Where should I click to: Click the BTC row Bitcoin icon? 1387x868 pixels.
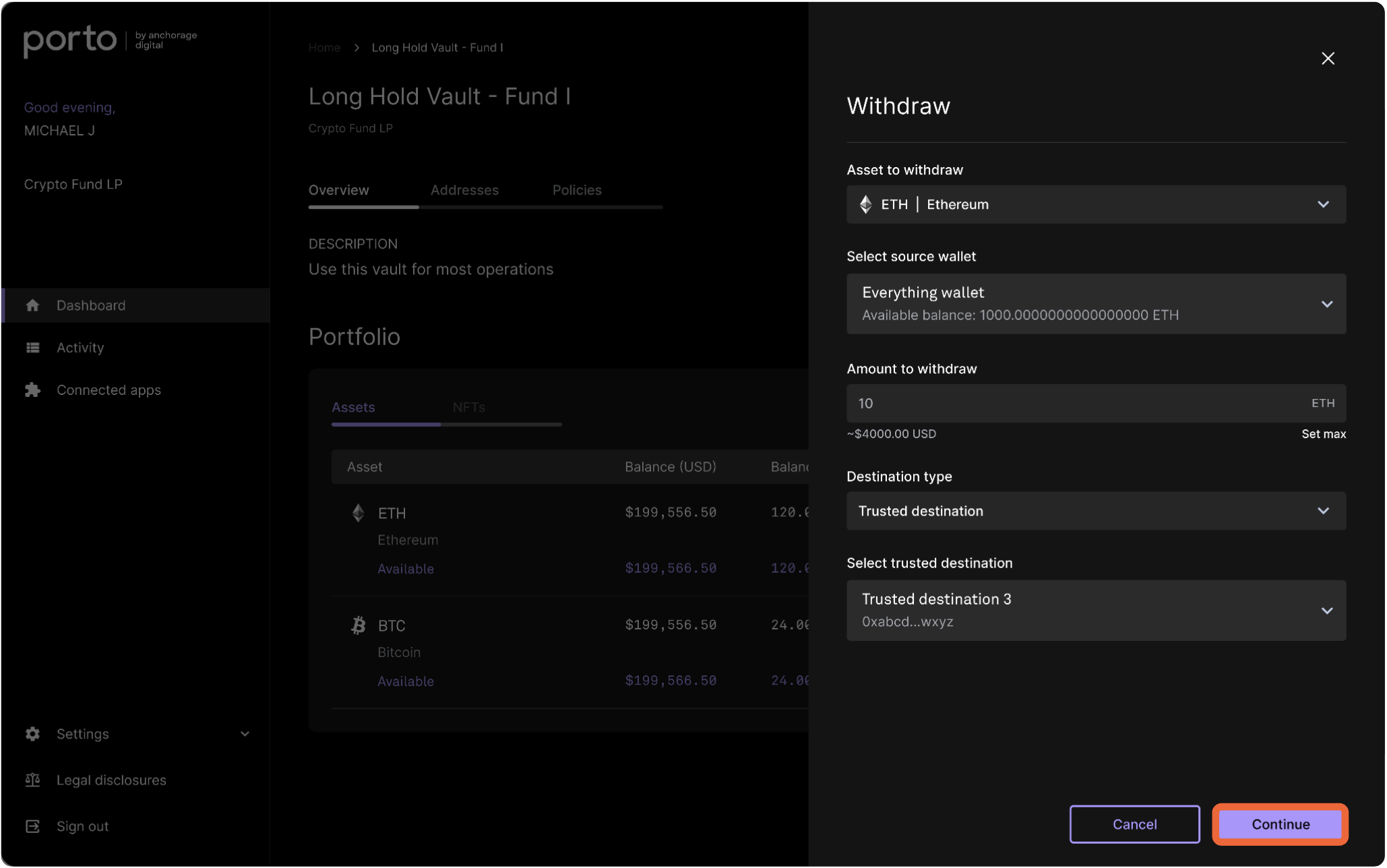pos(359,625)
